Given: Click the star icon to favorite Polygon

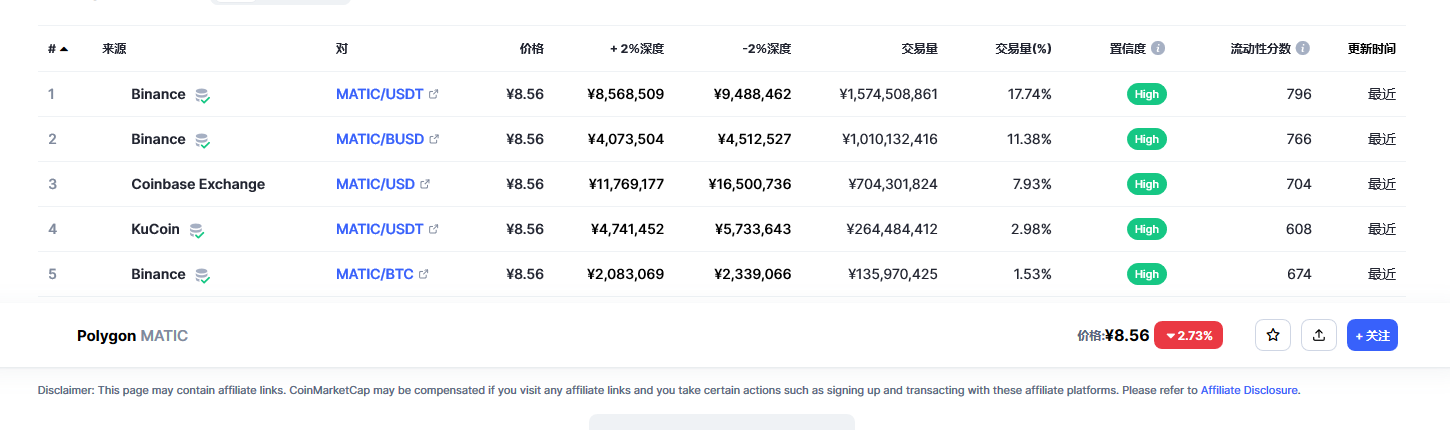Looking at the screenshot, I should click(x=1273, y=335).
